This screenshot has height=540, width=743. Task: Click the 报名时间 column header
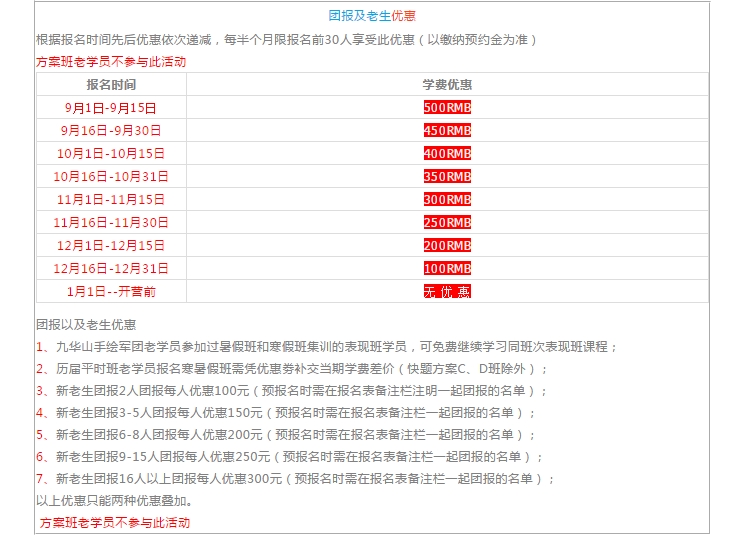(111, 85)
